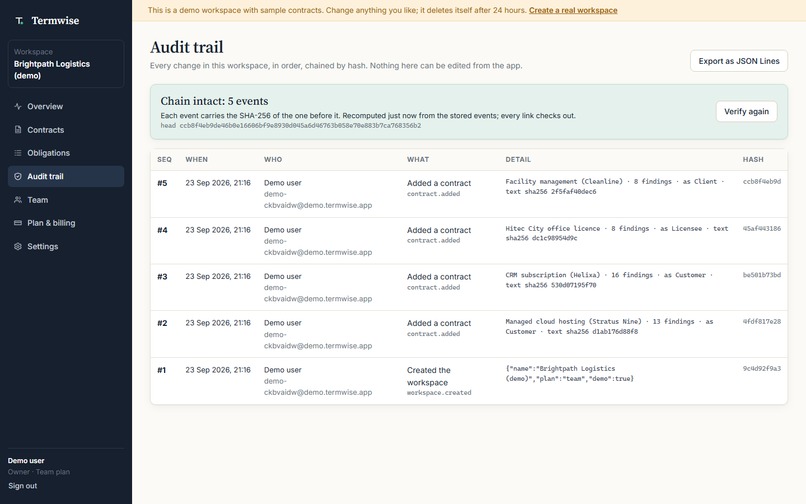Click the DETAIL column header
Viewport: 806px width, 504px height.
coord(518,159)
